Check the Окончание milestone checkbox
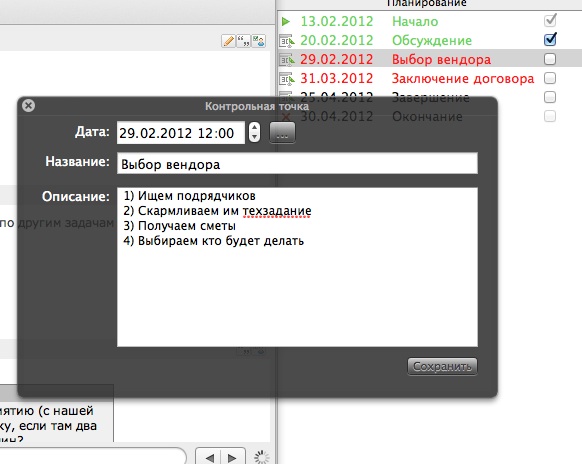This screenshot has height=464, width=582. tap(550, 116)
